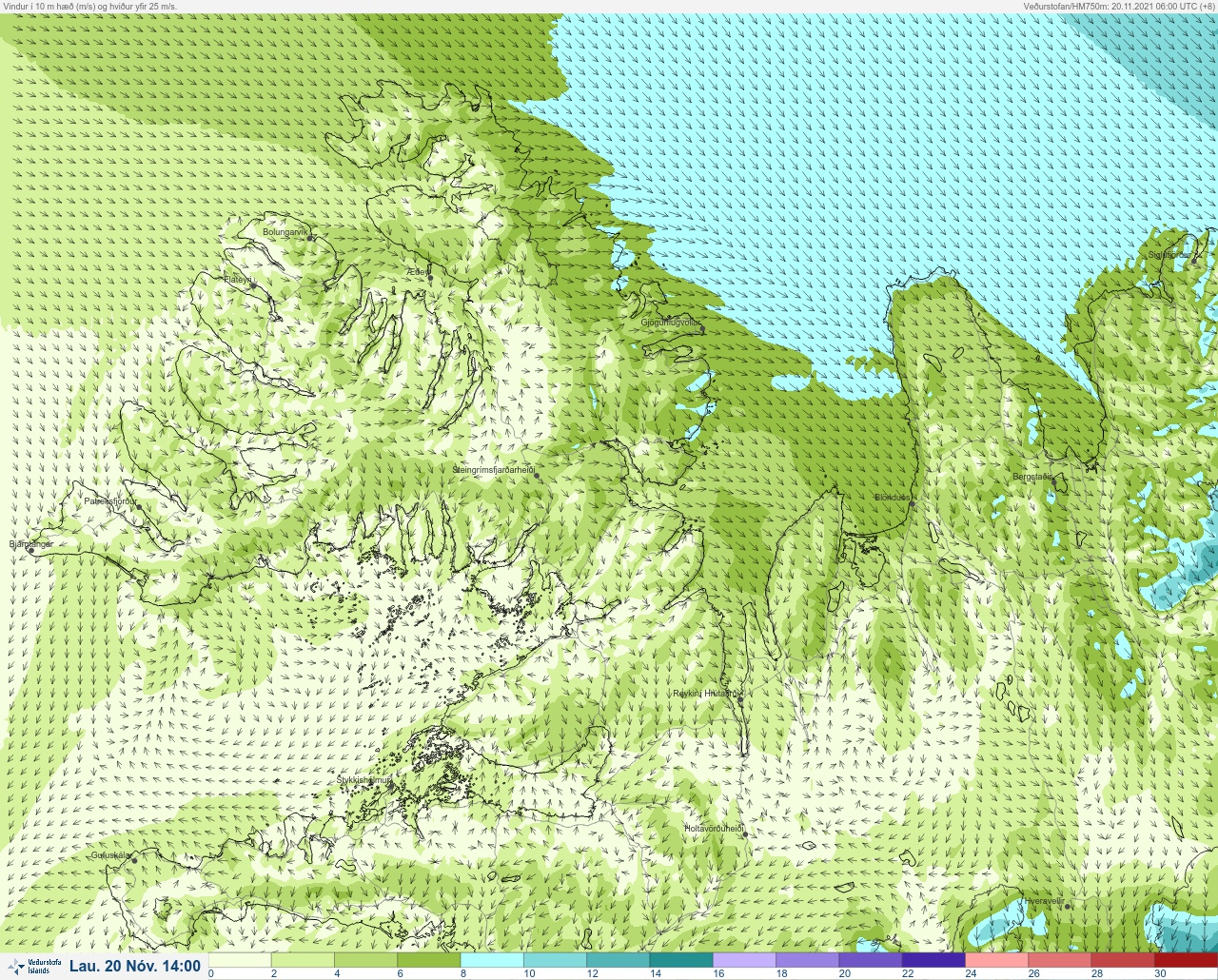Click the Reykir í Hrútafirði station label

click(x=707, y=694)
